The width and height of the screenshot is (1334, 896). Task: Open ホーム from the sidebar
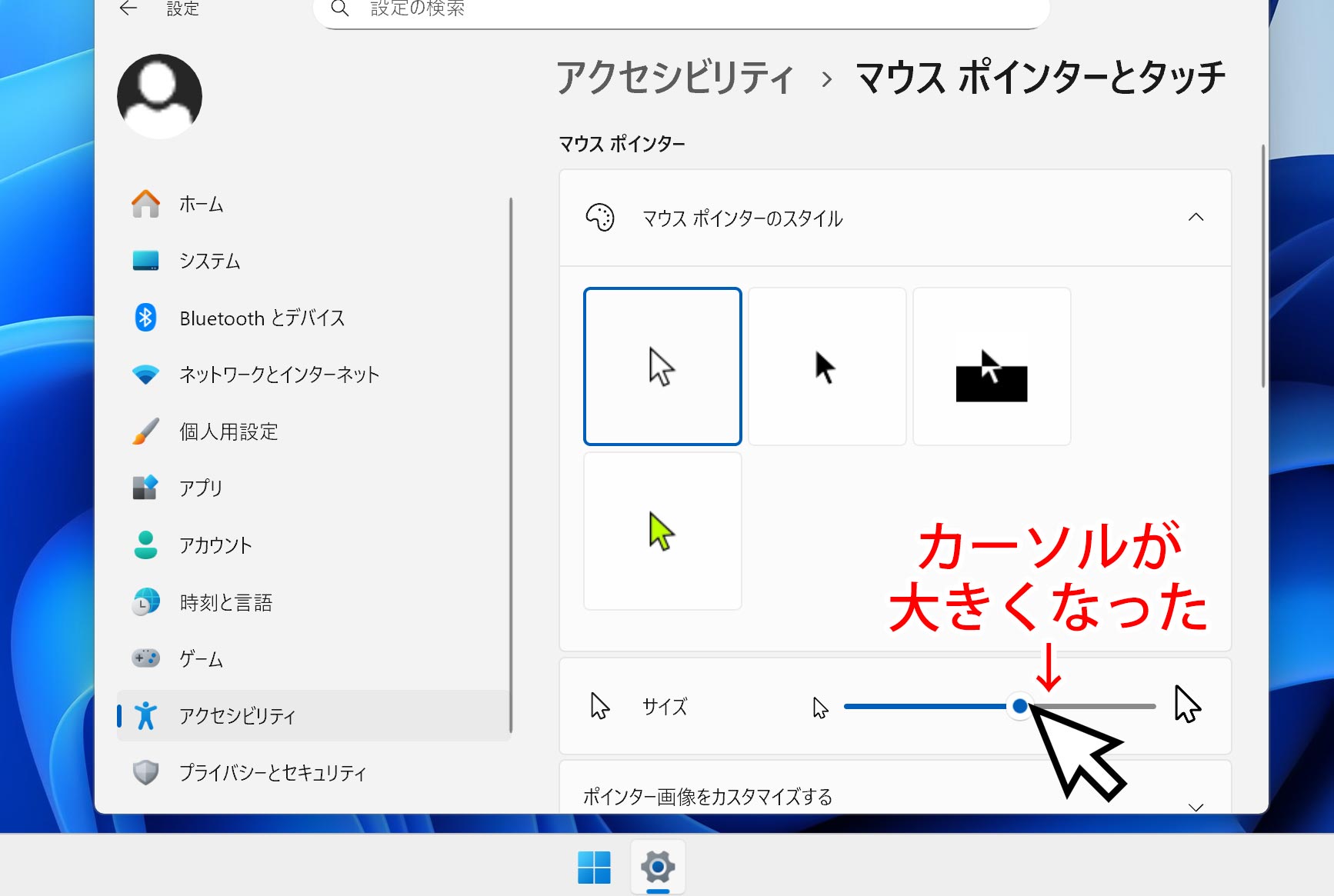pyautogui.click(x=201, y=205)
